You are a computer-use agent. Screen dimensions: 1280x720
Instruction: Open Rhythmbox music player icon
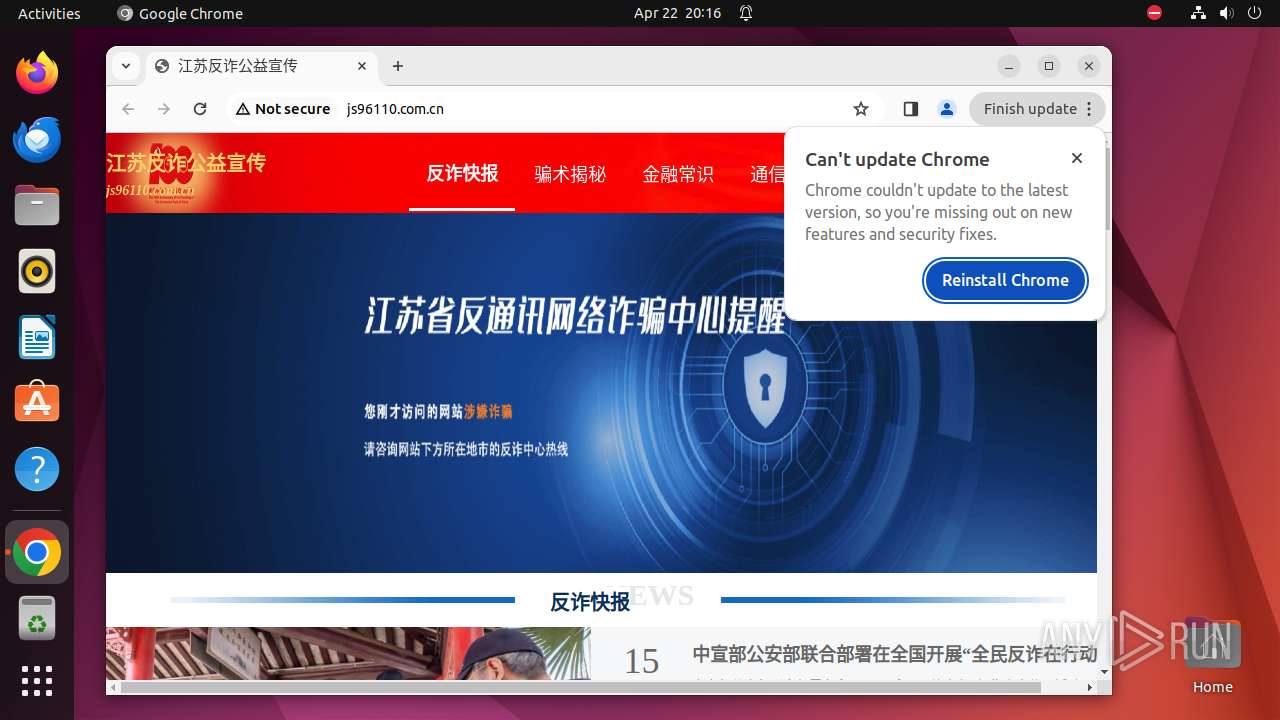point(37,271)
